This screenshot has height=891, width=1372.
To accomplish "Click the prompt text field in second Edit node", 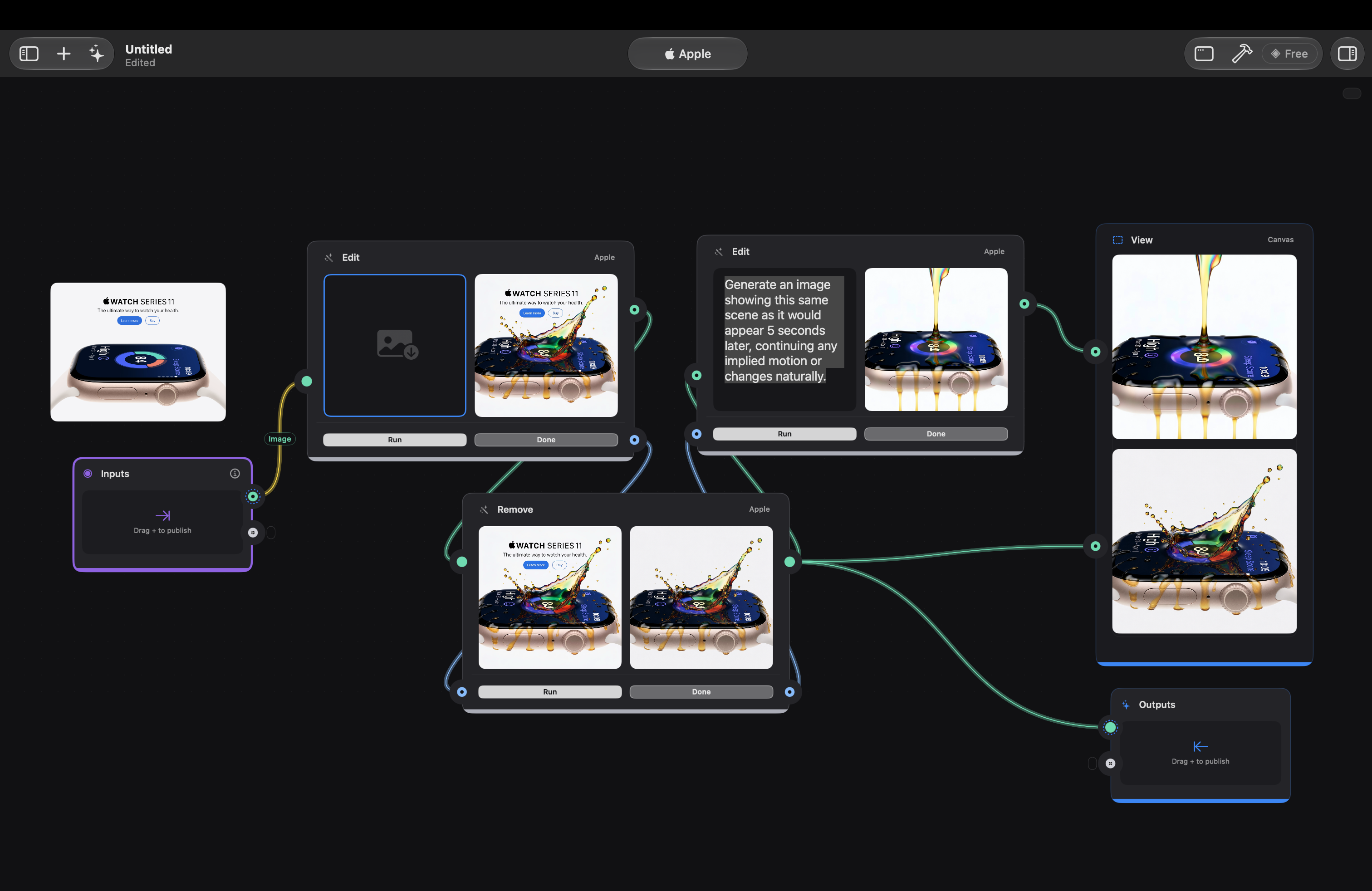I will 784,339.
